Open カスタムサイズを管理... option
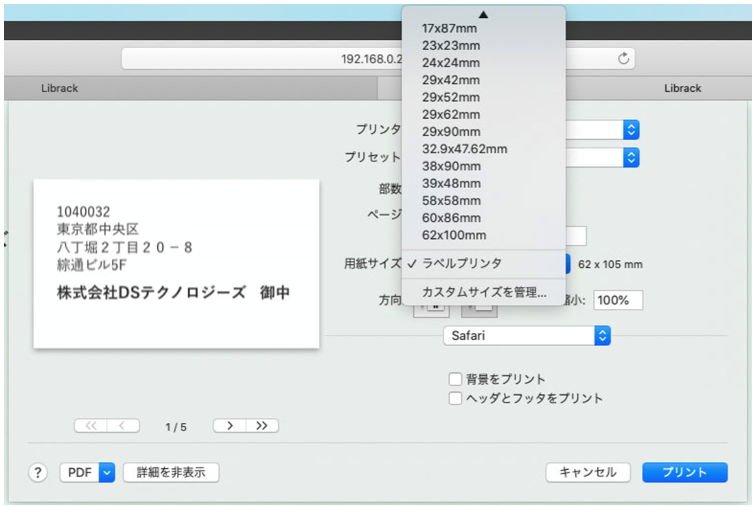Screen dimensions: 753x507 click(484, 292)
